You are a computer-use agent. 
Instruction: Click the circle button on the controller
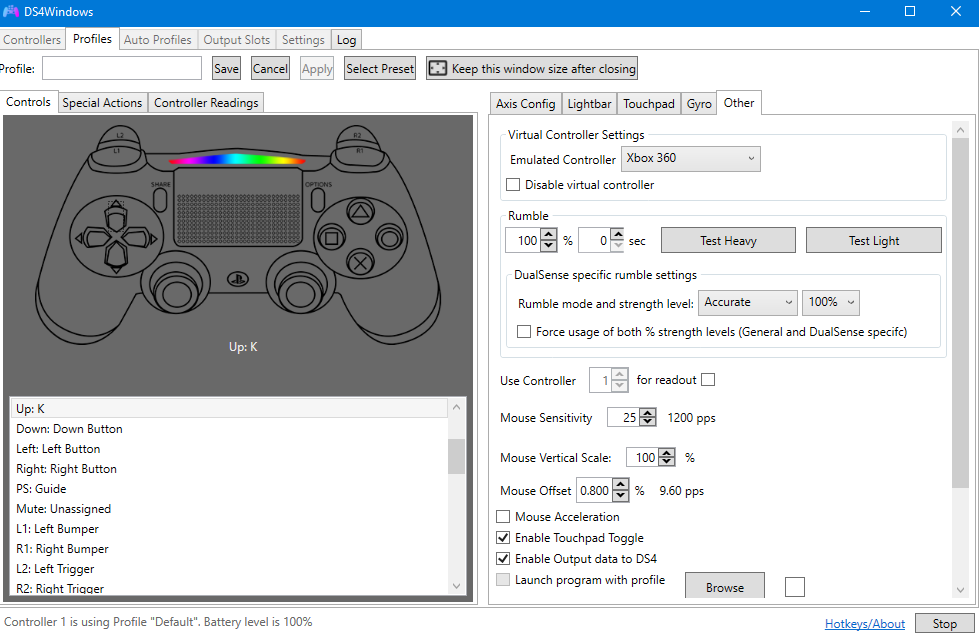(386, 238)
